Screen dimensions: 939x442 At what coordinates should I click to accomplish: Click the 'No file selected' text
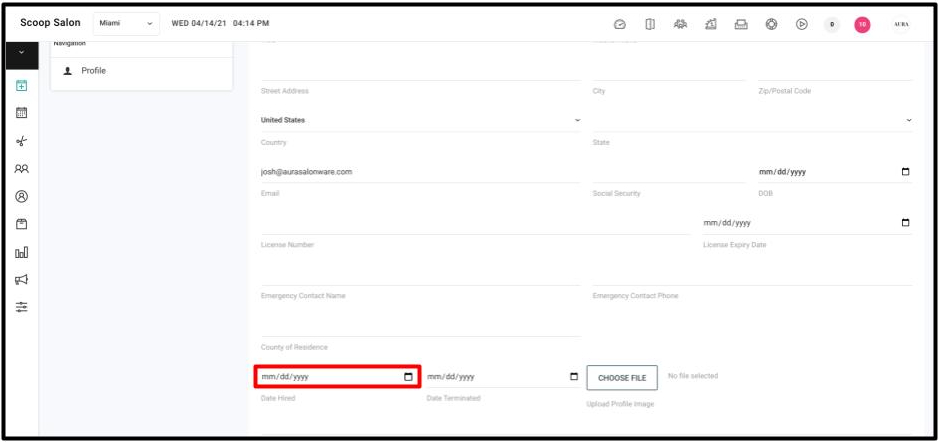point(692,376)
